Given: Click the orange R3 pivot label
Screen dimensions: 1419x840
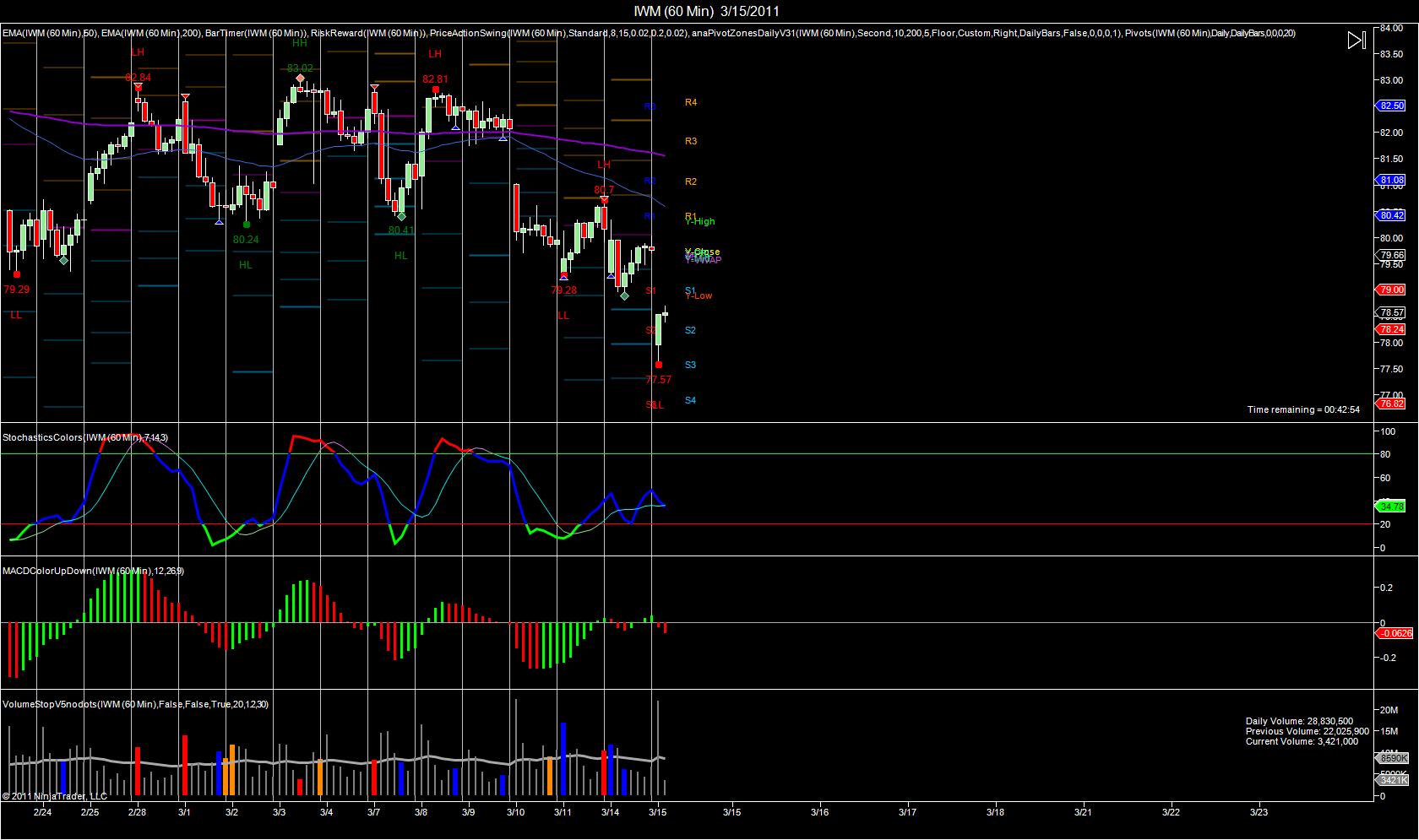Looking at the screenshot, I should (x=691, y=141).
